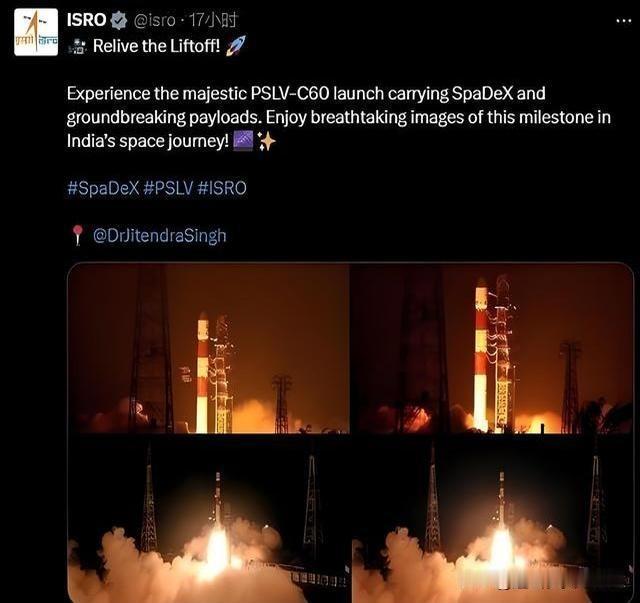640x603 pixels.
Task: Open the top-right rocket ignition photo
Action: (x=492, y=348)
